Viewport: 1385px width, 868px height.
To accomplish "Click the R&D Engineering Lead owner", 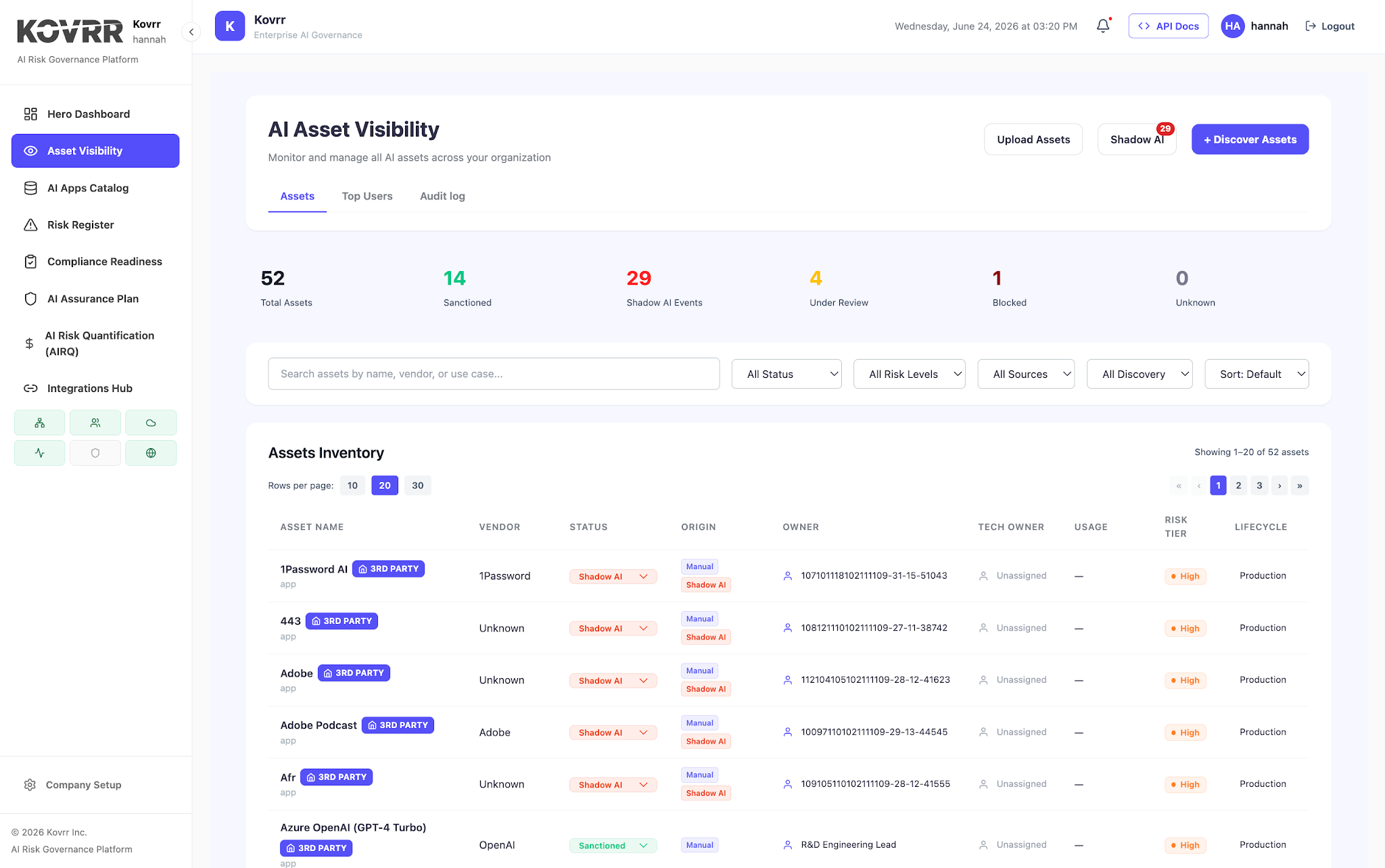I will click(848, 845).
